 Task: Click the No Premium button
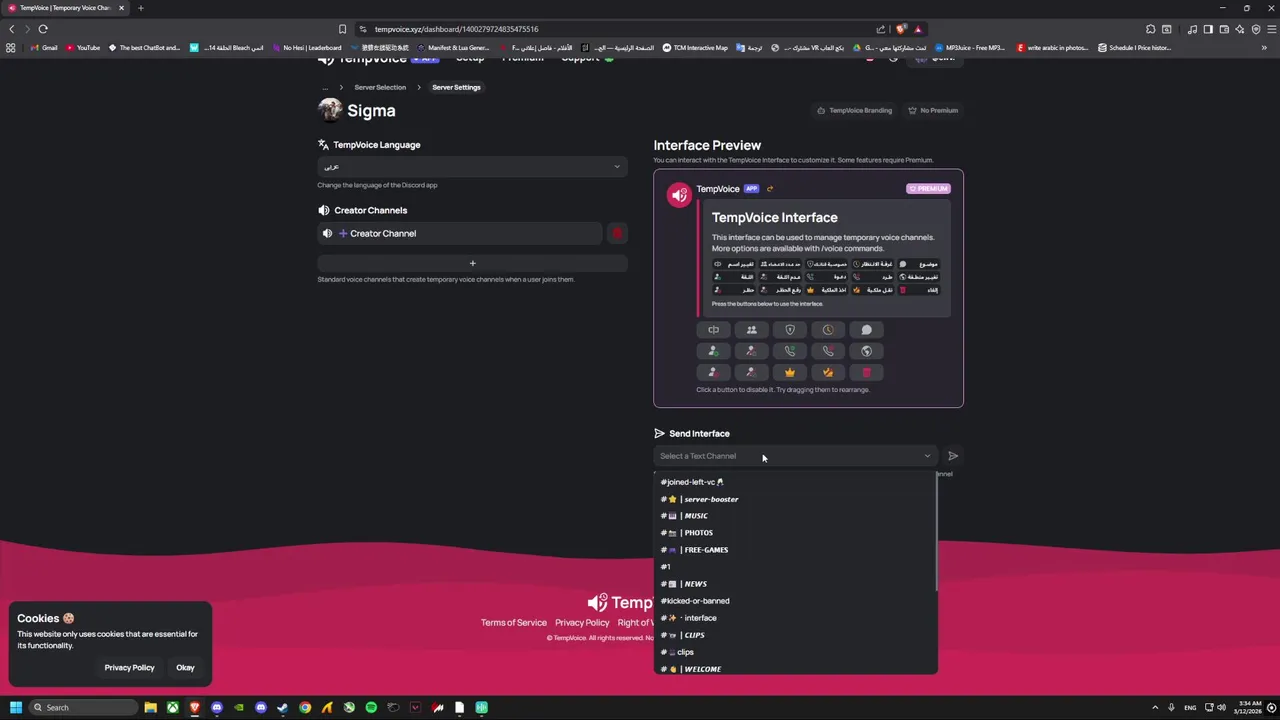933,110
